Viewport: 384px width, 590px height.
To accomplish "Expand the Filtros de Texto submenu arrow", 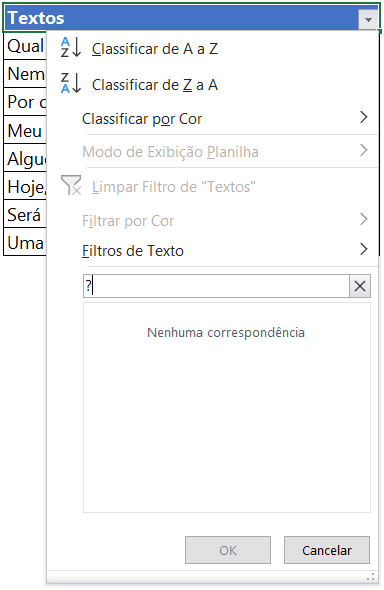I will coord(363,249).
